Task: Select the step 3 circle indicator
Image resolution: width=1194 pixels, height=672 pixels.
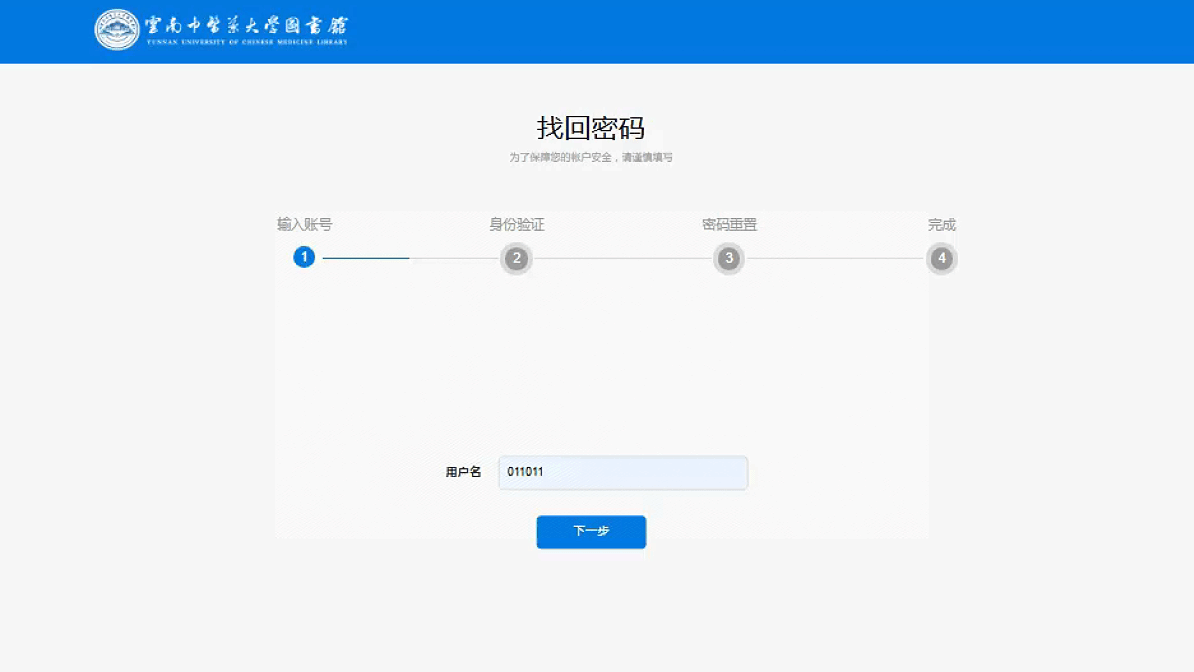Action: (729, 259)
